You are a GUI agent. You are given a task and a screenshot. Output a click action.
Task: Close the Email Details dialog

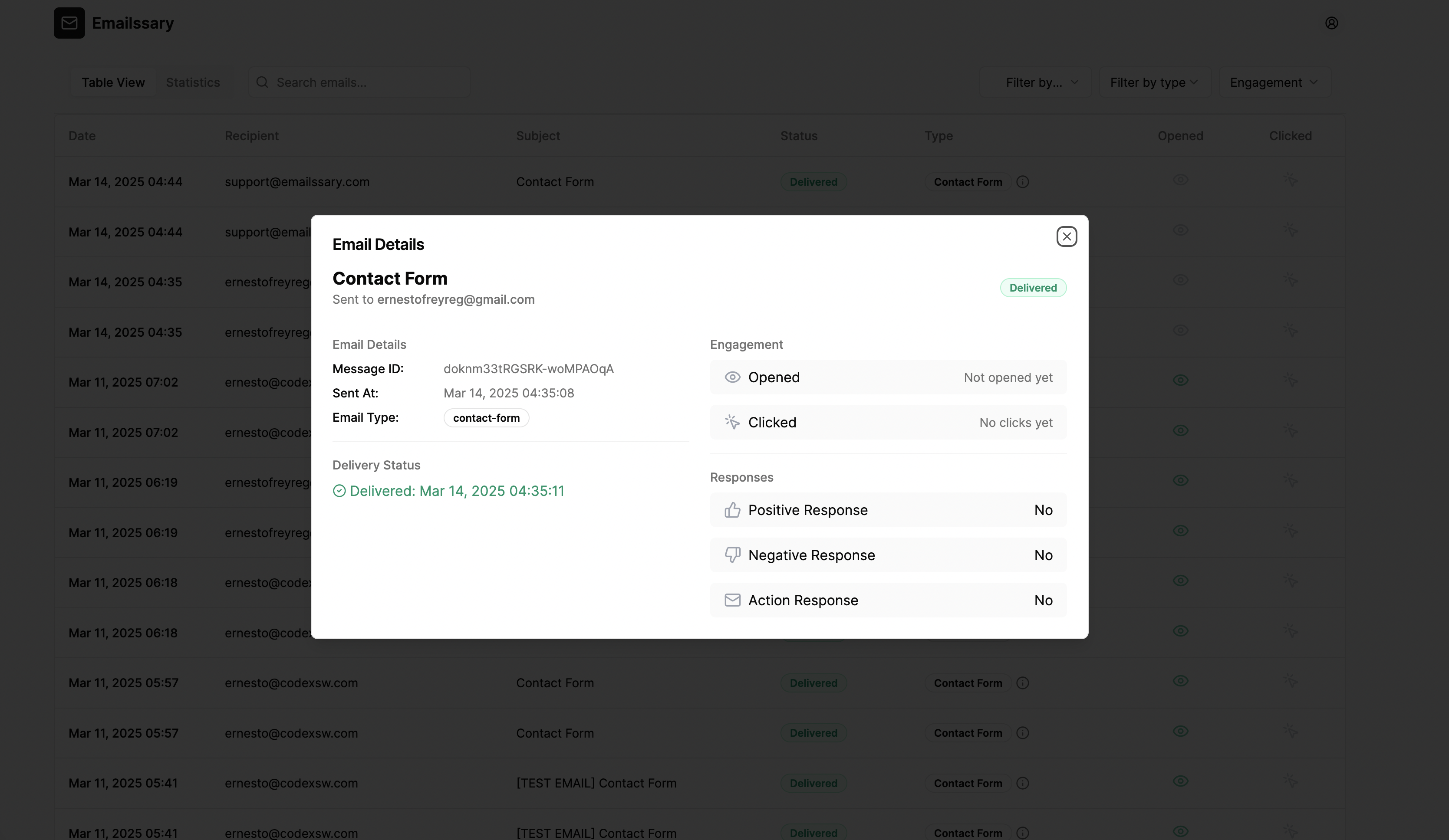pyautogui.click(x=1066, y=236)
